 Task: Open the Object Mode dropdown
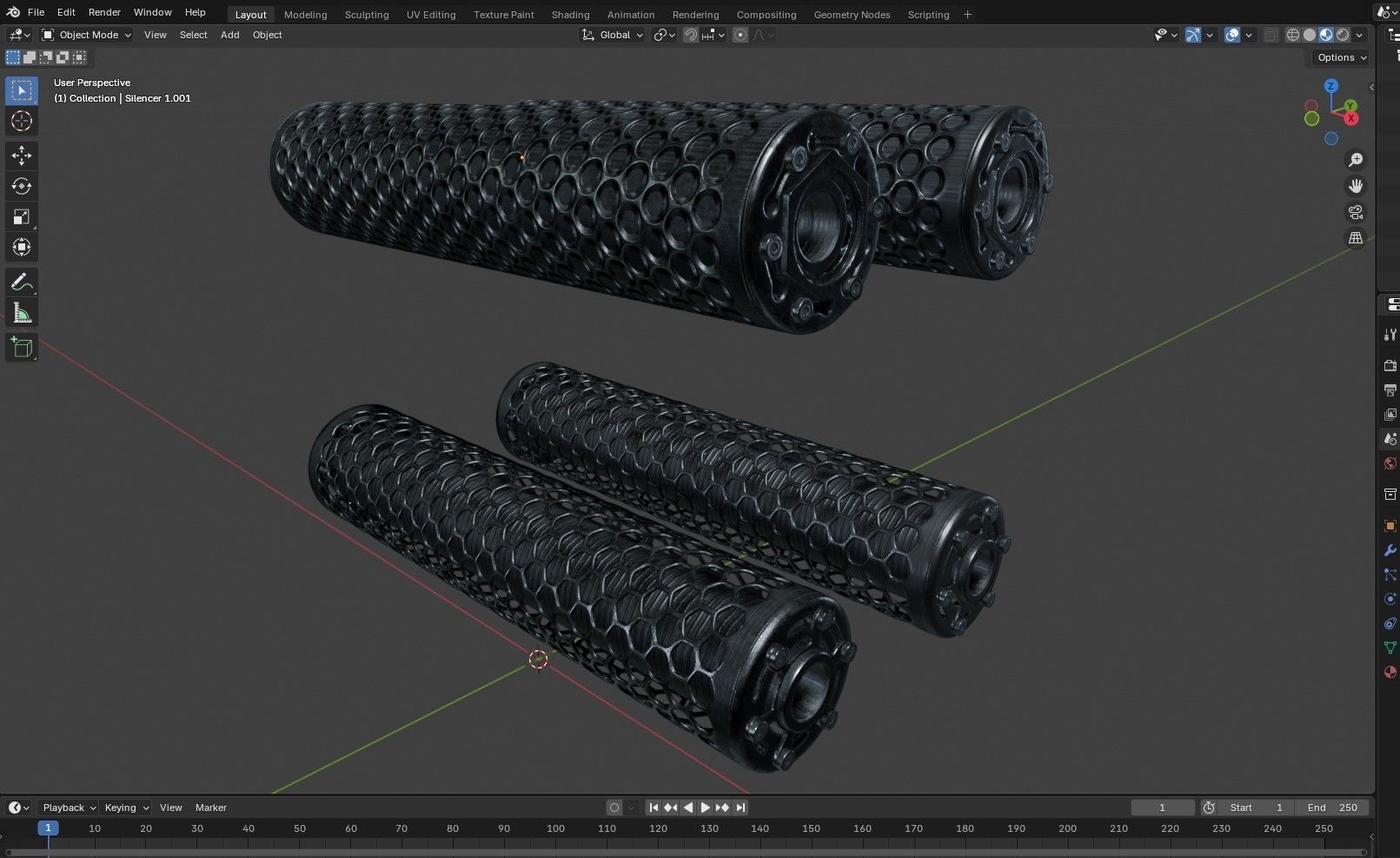pos(86,35)
